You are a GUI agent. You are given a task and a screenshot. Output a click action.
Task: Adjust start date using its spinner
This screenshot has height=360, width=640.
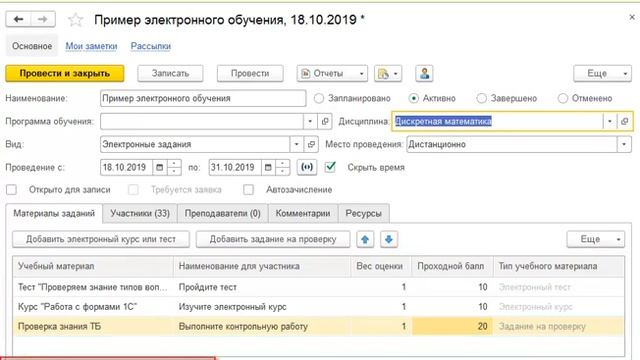pos(174,167)
